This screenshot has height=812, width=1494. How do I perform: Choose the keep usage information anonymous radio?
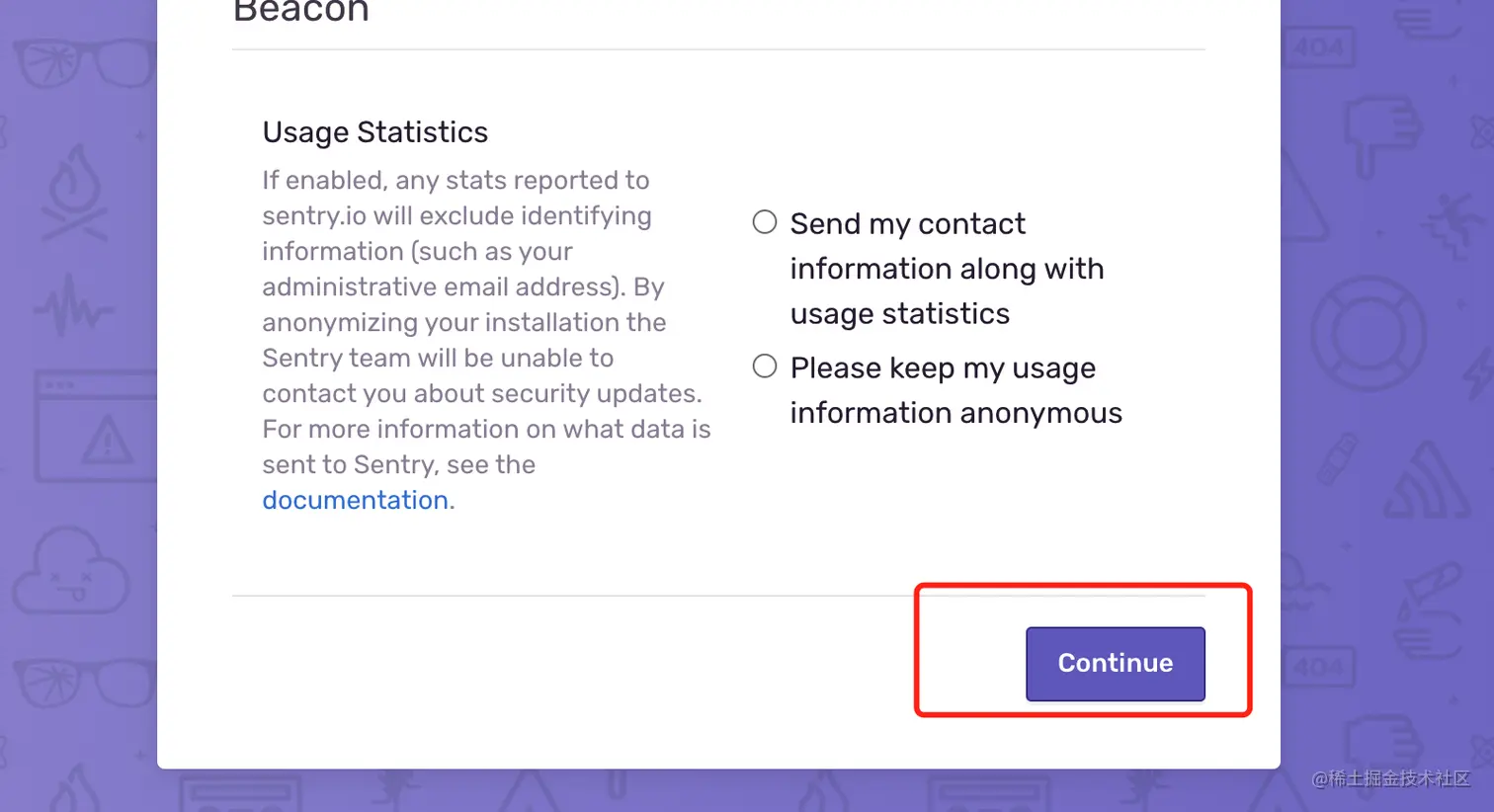click(765, 366)
